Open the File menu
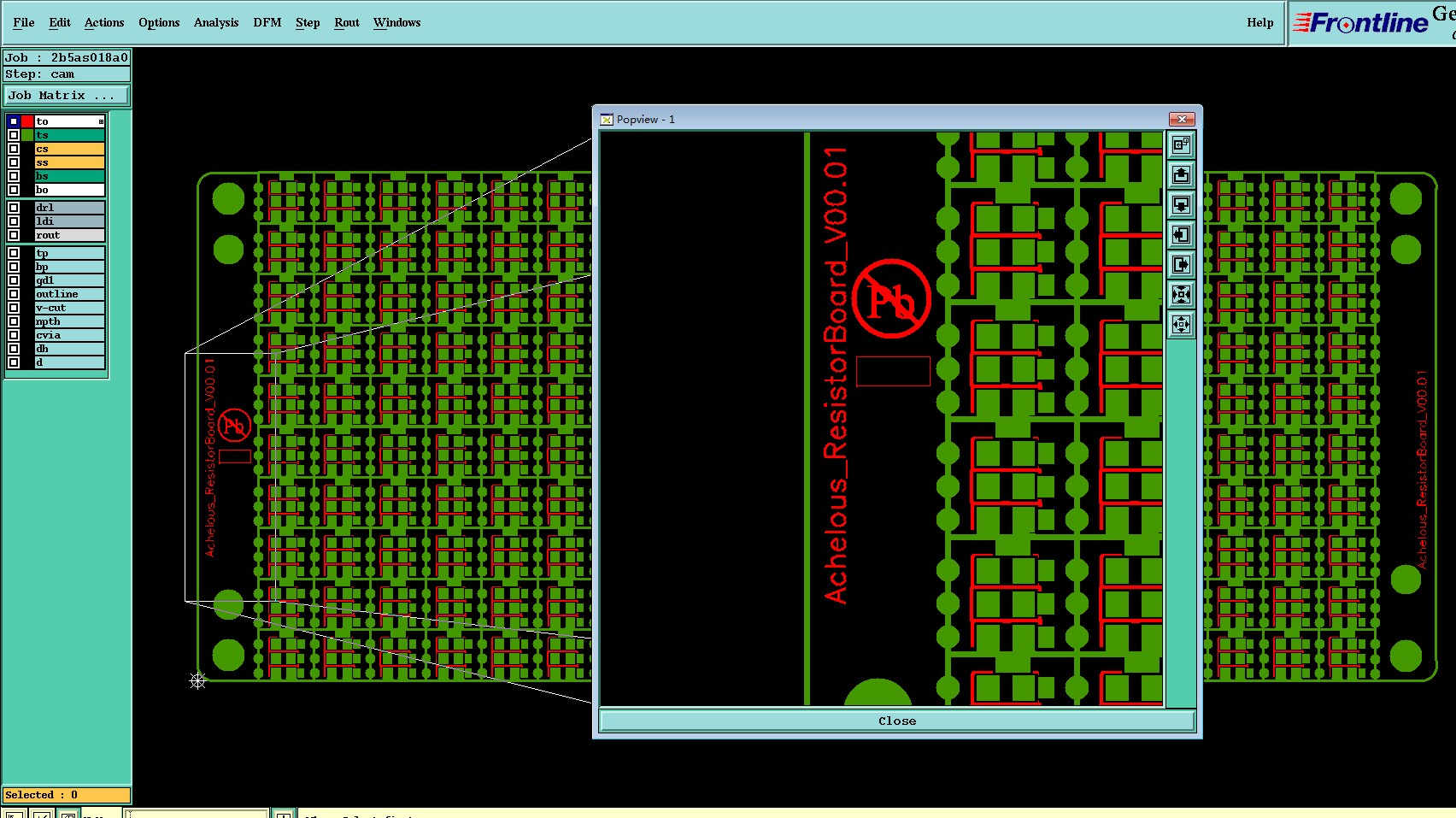The image size is (1456, 818). (24, 22)
